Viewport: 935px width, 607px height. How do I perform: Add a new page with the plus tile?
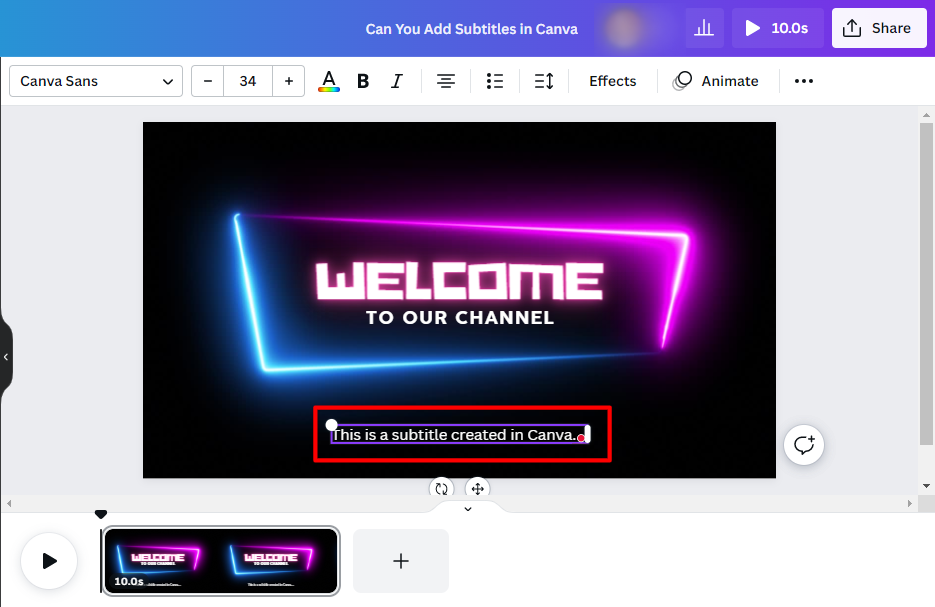[400, 561]
